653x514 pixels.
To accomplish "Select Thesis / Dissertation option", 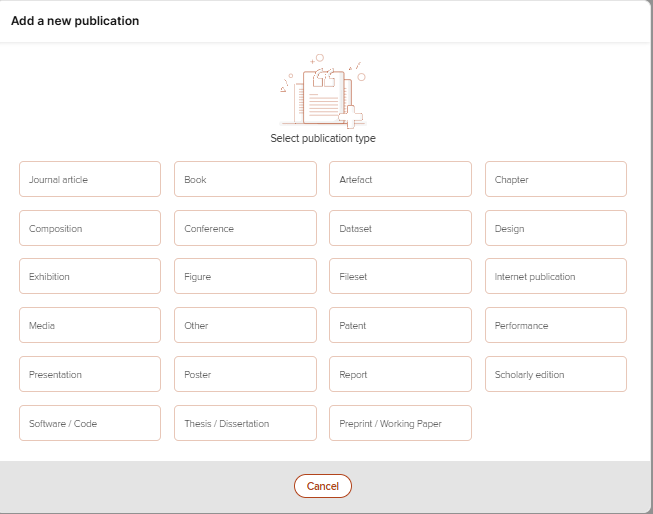I will point(245,423).
